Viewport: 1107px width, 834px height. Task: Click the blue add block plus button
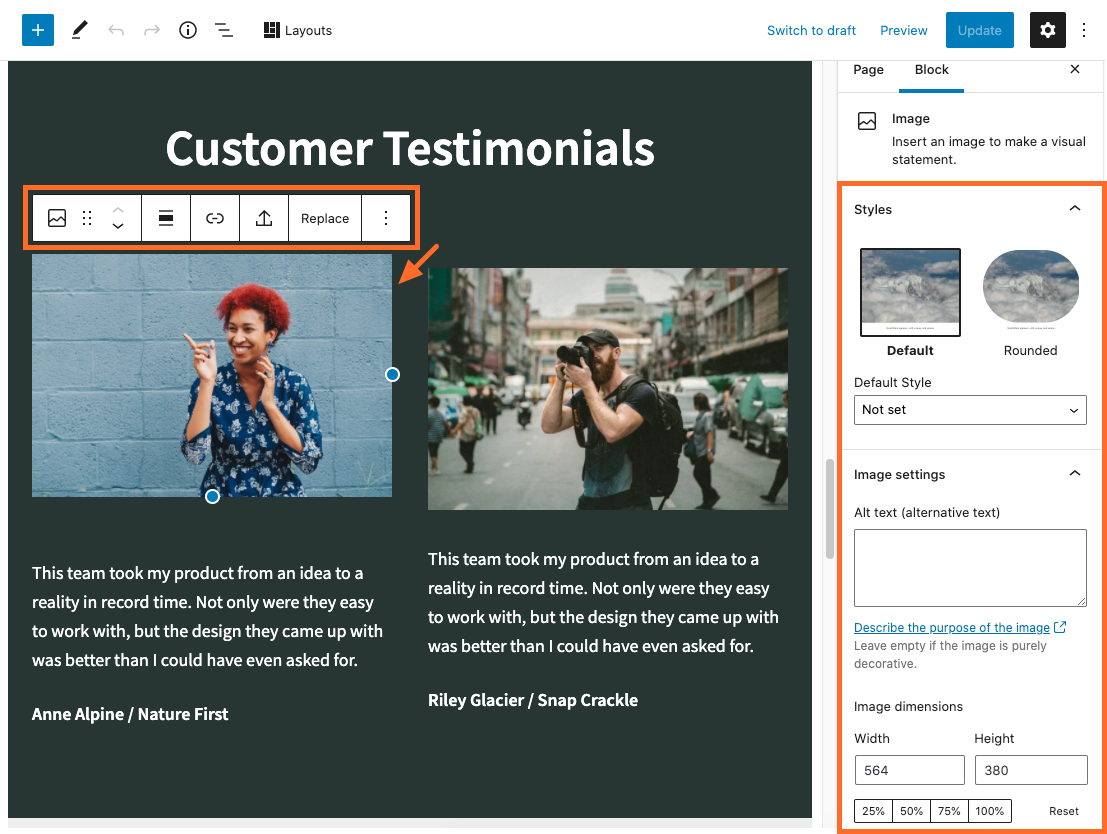coord(38,30)
